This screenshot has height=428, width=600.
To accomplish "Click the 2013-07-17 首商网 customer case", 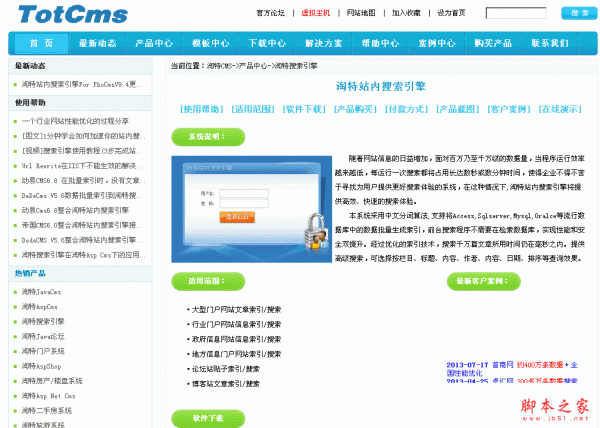I will (x=512, y=369).
